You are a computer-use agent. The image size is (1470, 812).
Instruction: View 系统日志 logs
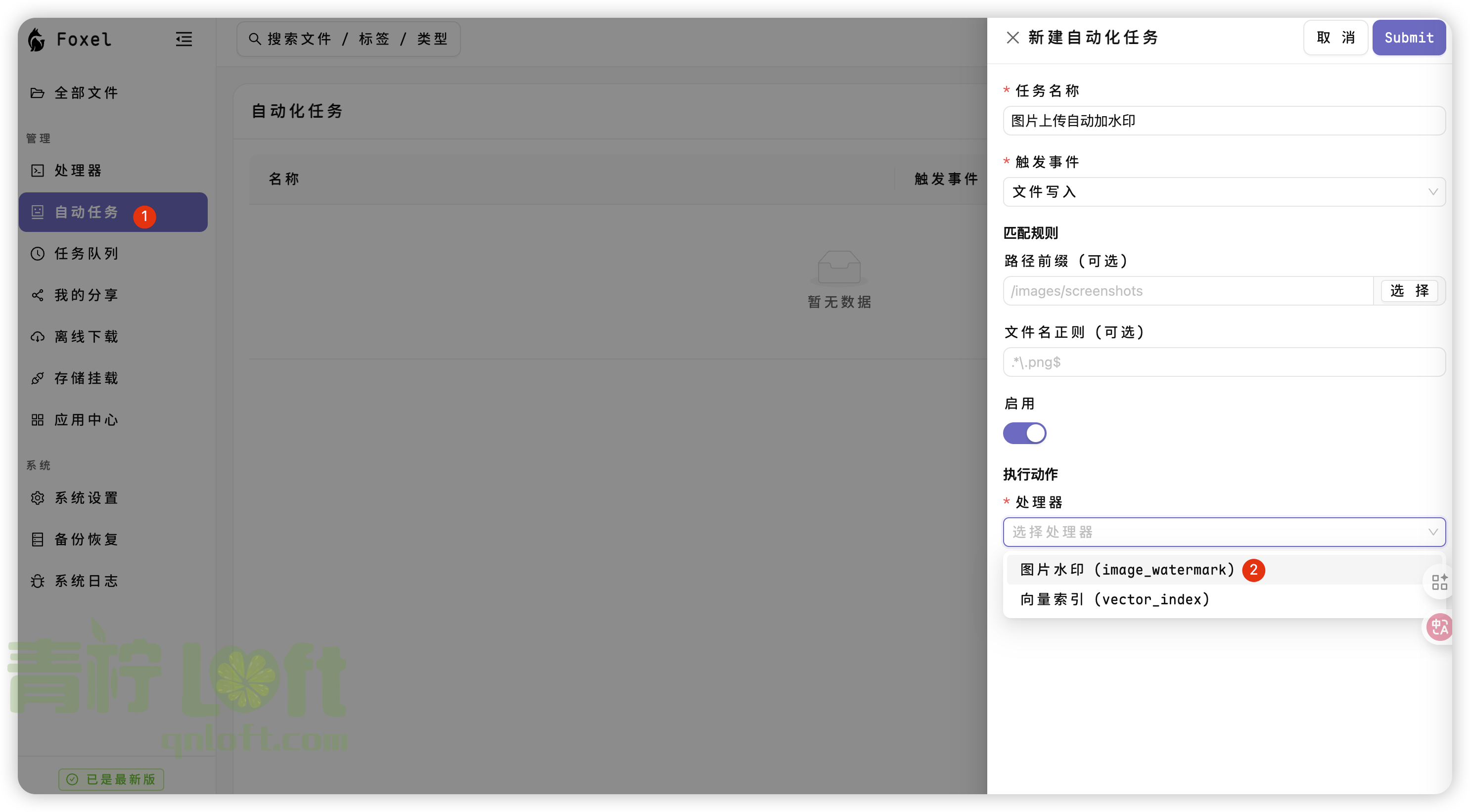click(x=86, y=581)
